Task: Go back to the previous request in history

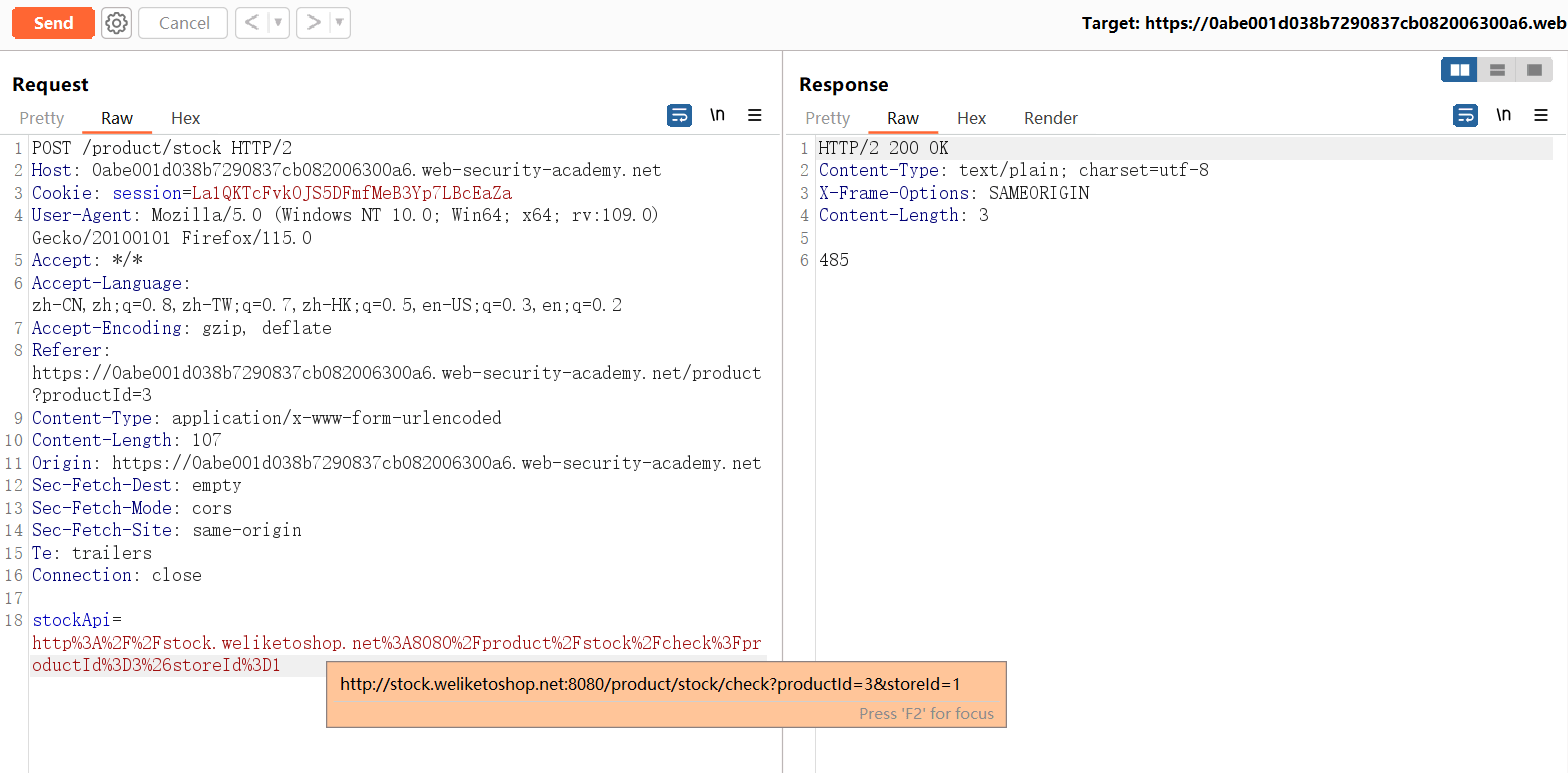Action: coord(252,23)
